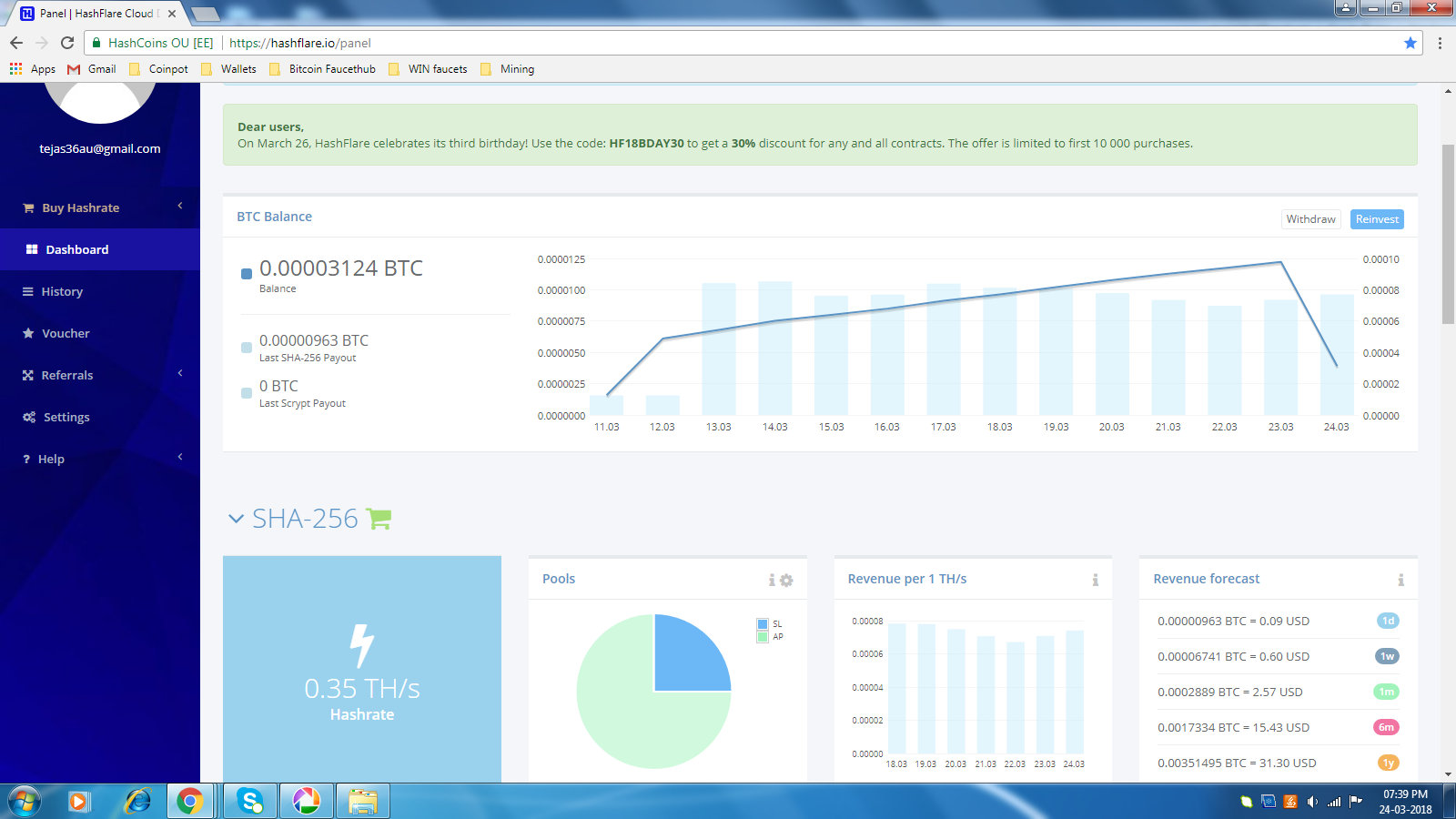The height and width of the screenshot is (819, 1456).
Task: Click the 6m forecast badge
Action: (1386, 727)
